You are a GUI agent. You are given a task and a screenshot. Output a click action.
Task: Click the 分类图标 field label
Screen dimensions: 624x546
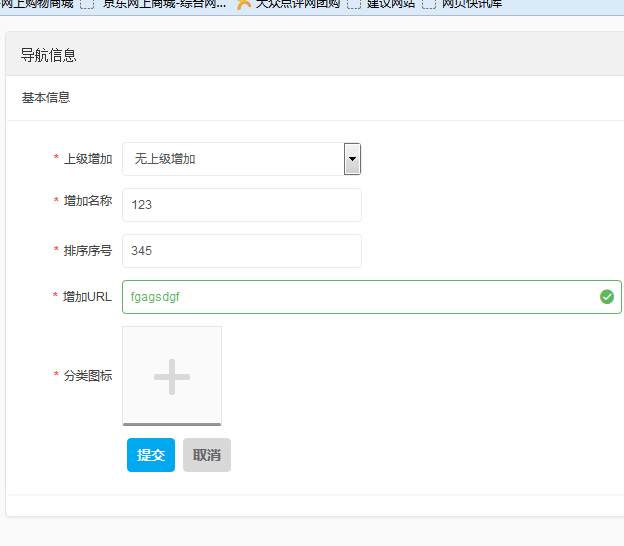click(x=88, y=376)
